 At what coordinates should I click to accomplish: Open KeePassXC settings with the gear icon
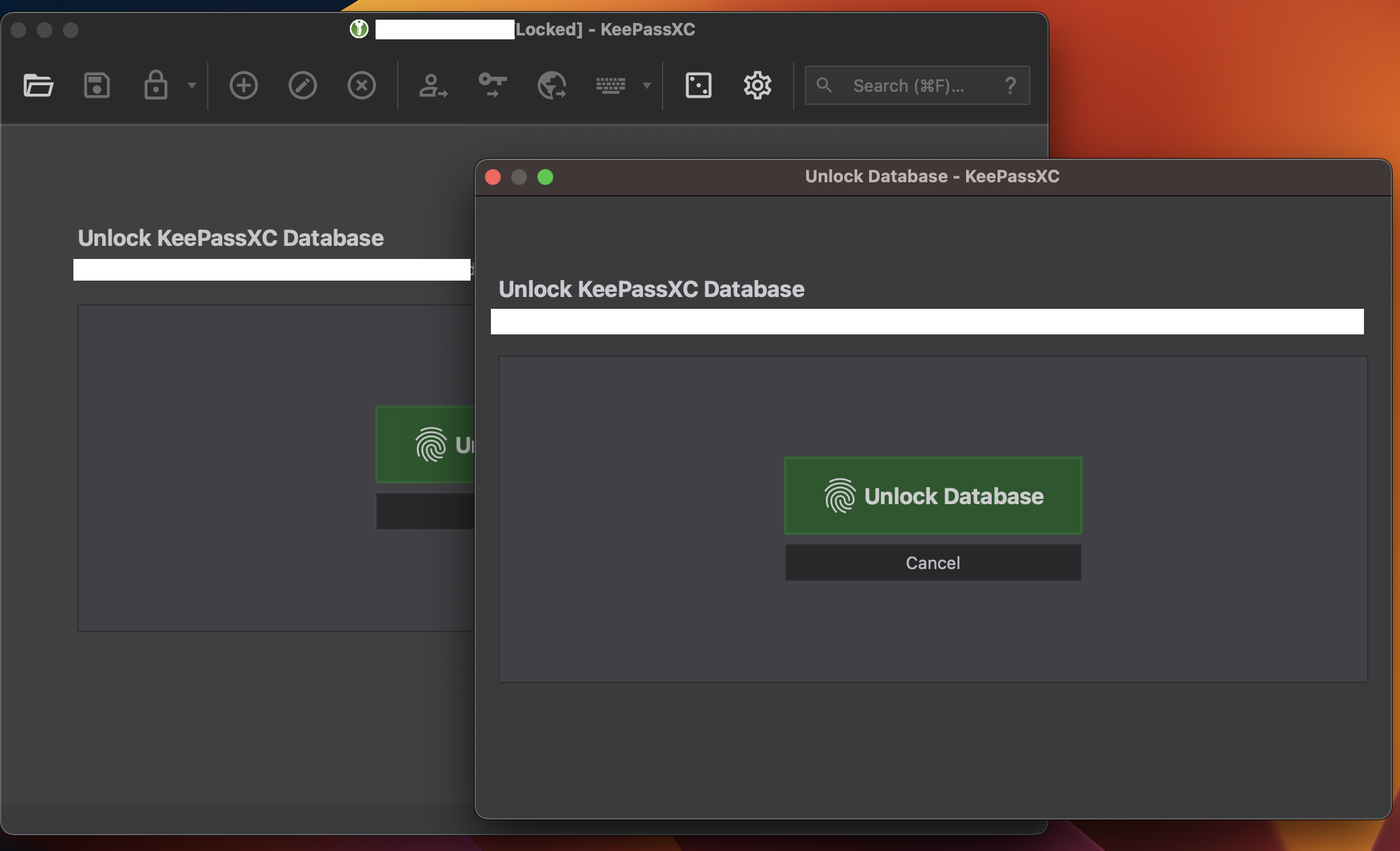(757, 85)
